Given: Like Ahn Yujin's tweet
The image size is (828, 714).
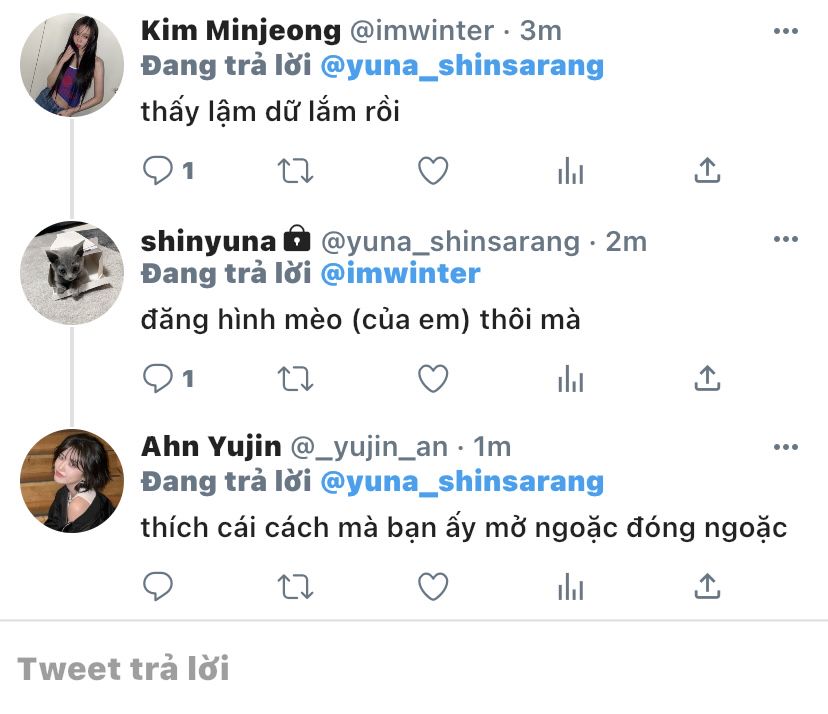Looking at the screenshot, I should click(432, 586).
